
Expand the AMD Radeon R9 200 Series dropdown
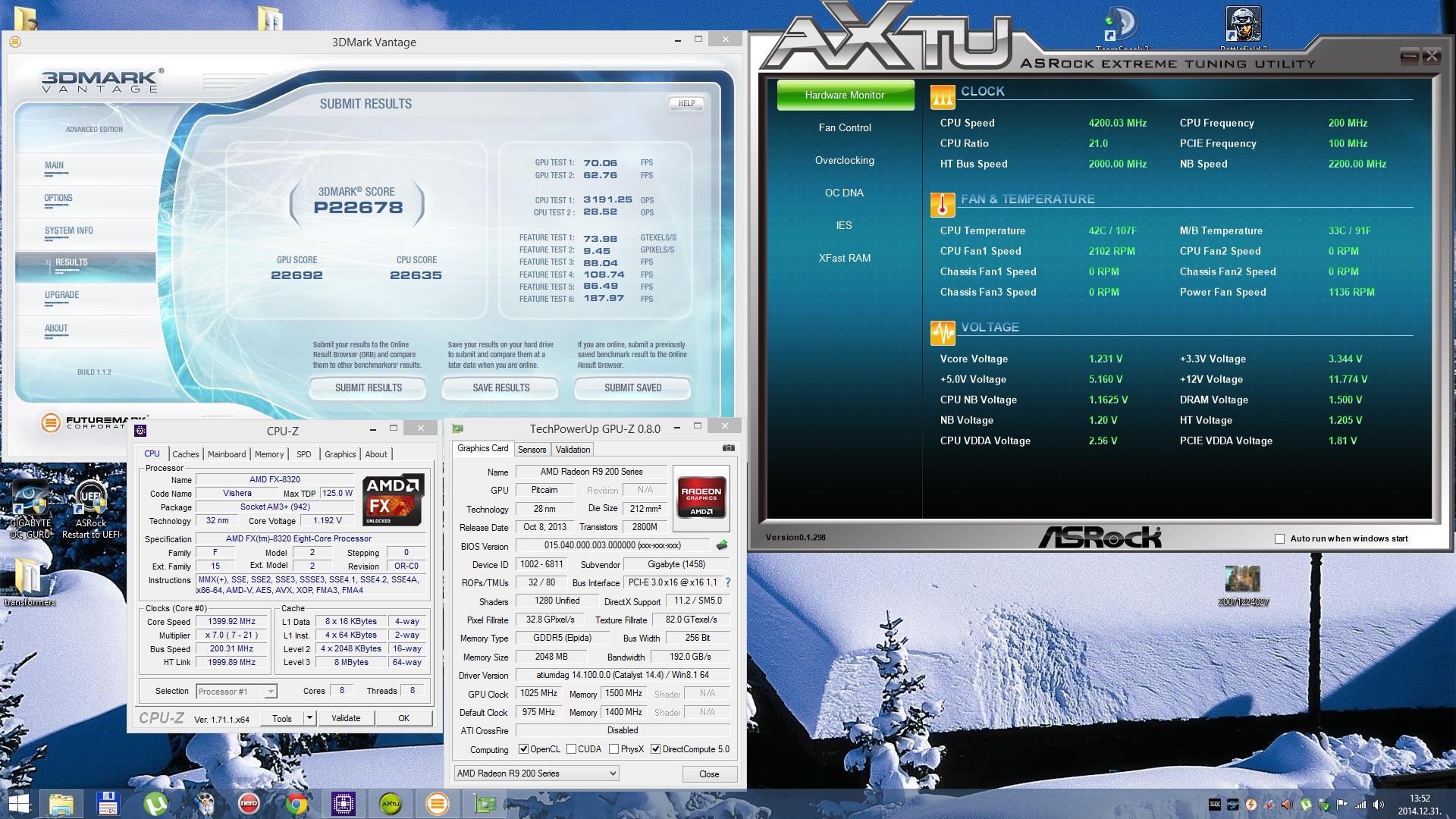(612, 773)
